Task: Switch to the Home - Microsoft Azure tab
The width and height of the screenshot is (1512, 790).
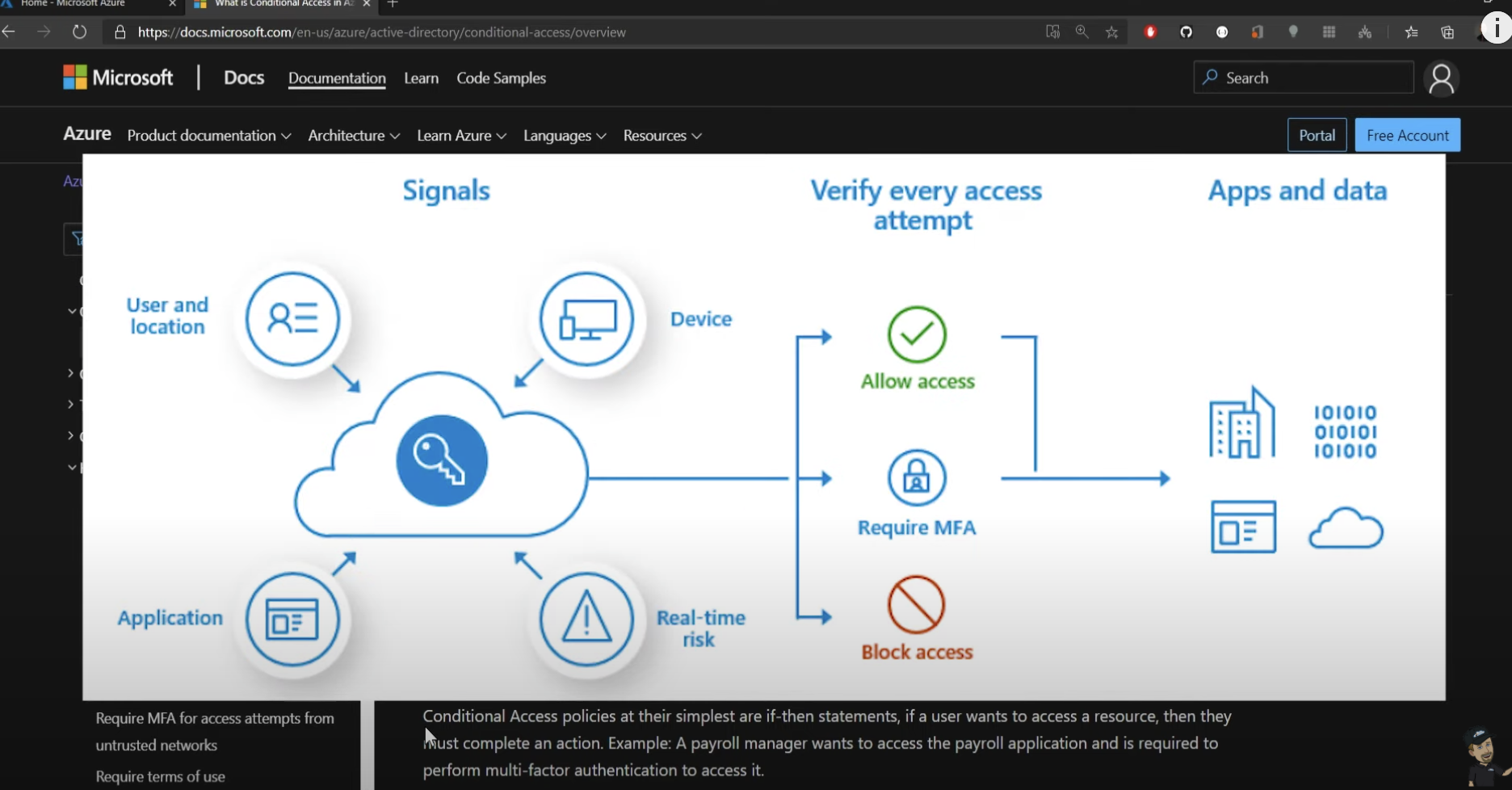Action: 81,4
